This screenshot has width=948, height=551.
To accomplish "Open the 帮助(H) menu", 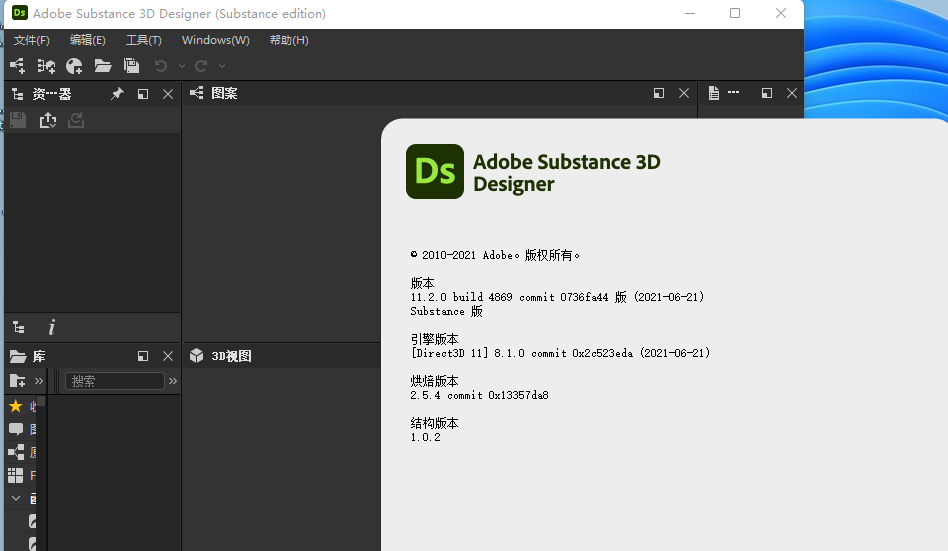I will [x=289, y=40].
